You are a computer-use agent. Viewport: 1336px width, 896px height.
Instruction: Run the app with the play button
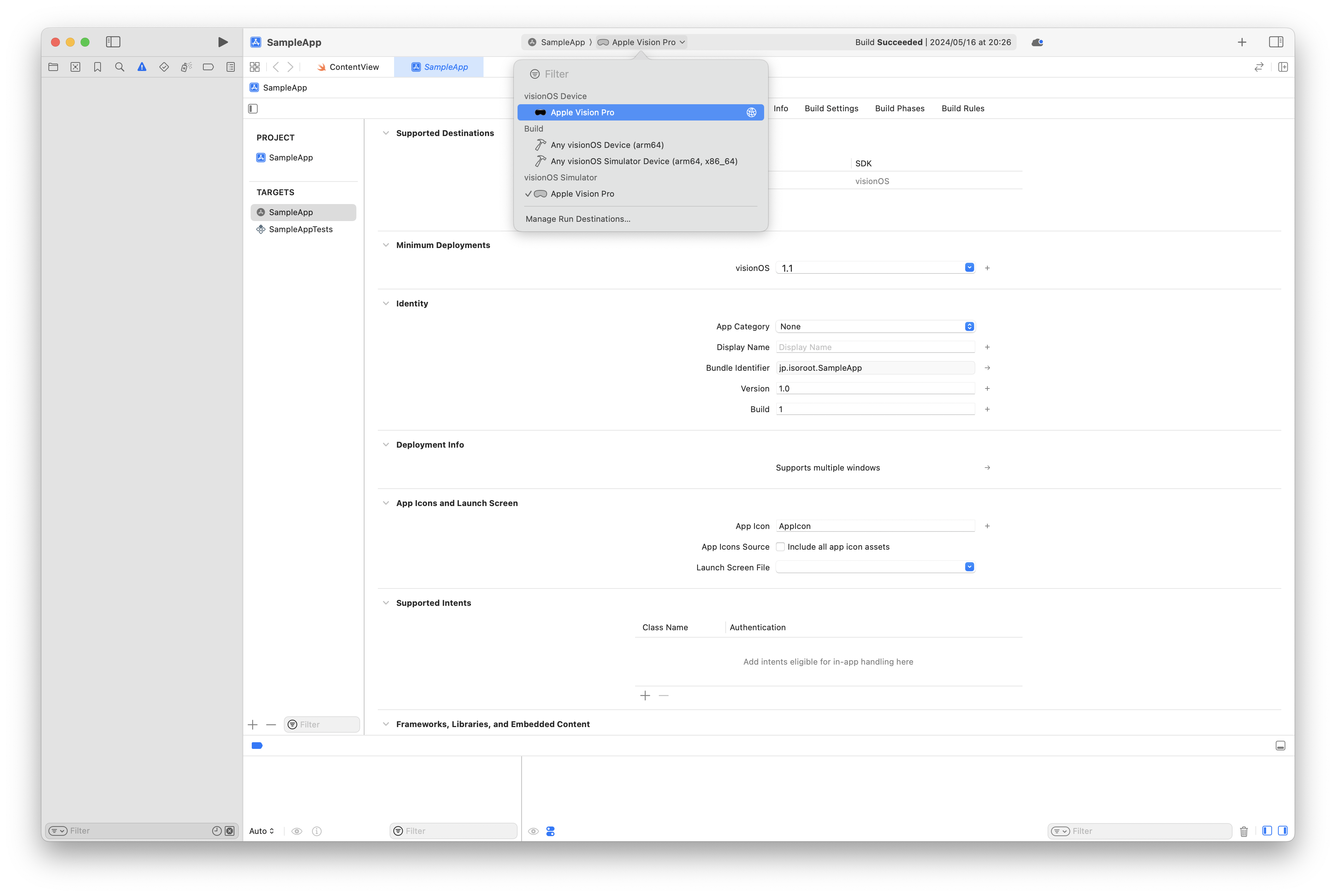[x=223, y=42]
